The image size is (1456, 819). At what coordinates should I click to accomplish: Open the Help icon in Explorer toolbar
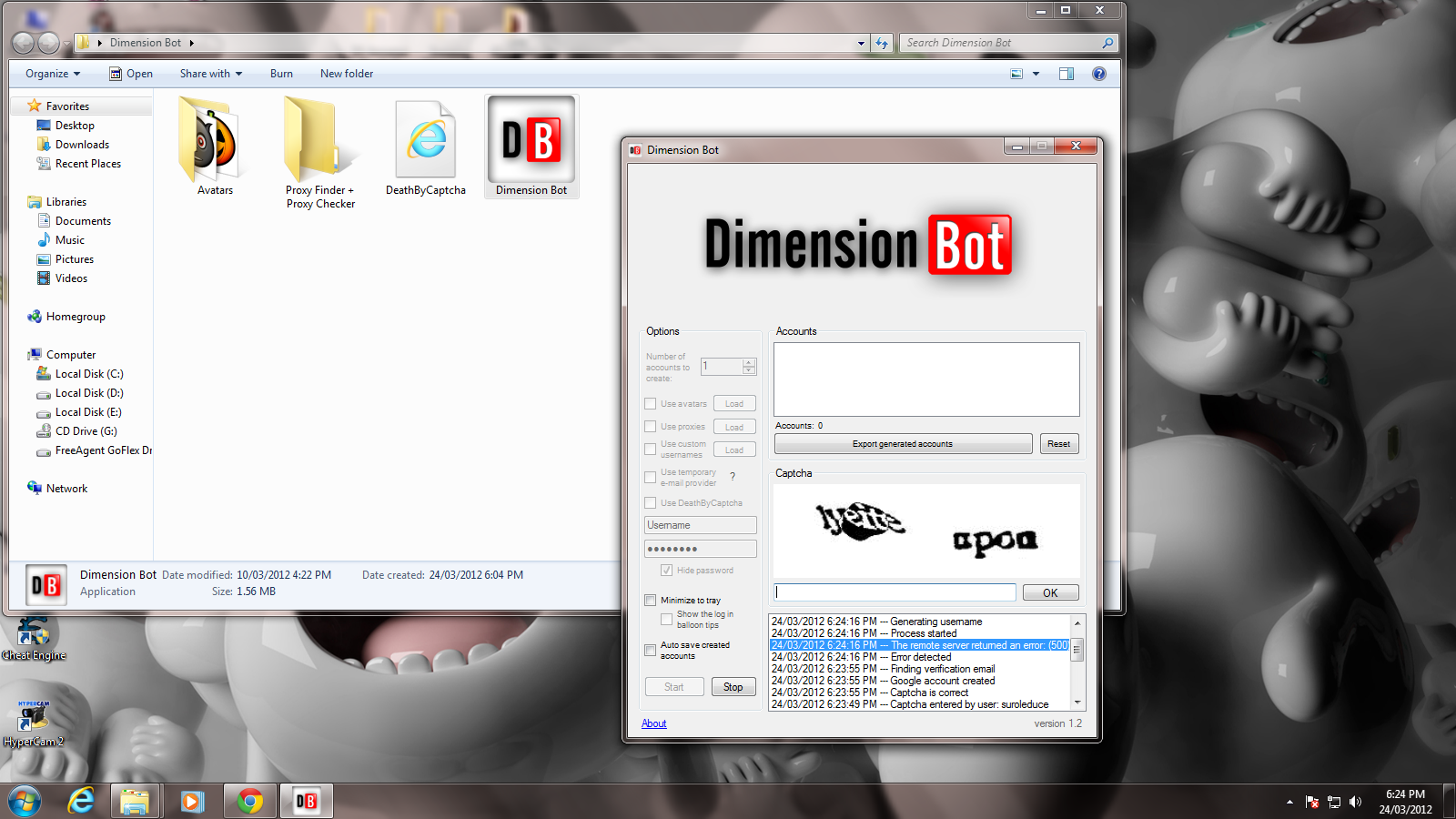tap(1099, 74)
